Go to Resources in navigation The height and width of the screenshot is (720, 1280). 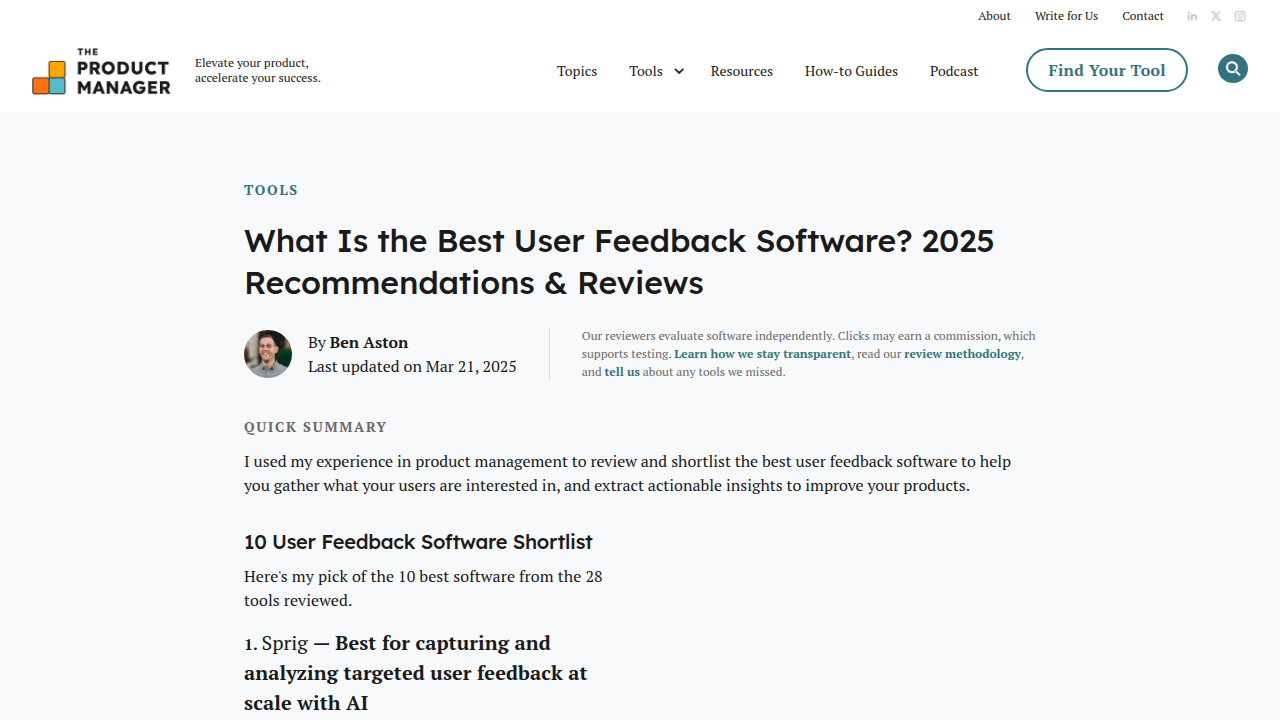pos(742,71)
